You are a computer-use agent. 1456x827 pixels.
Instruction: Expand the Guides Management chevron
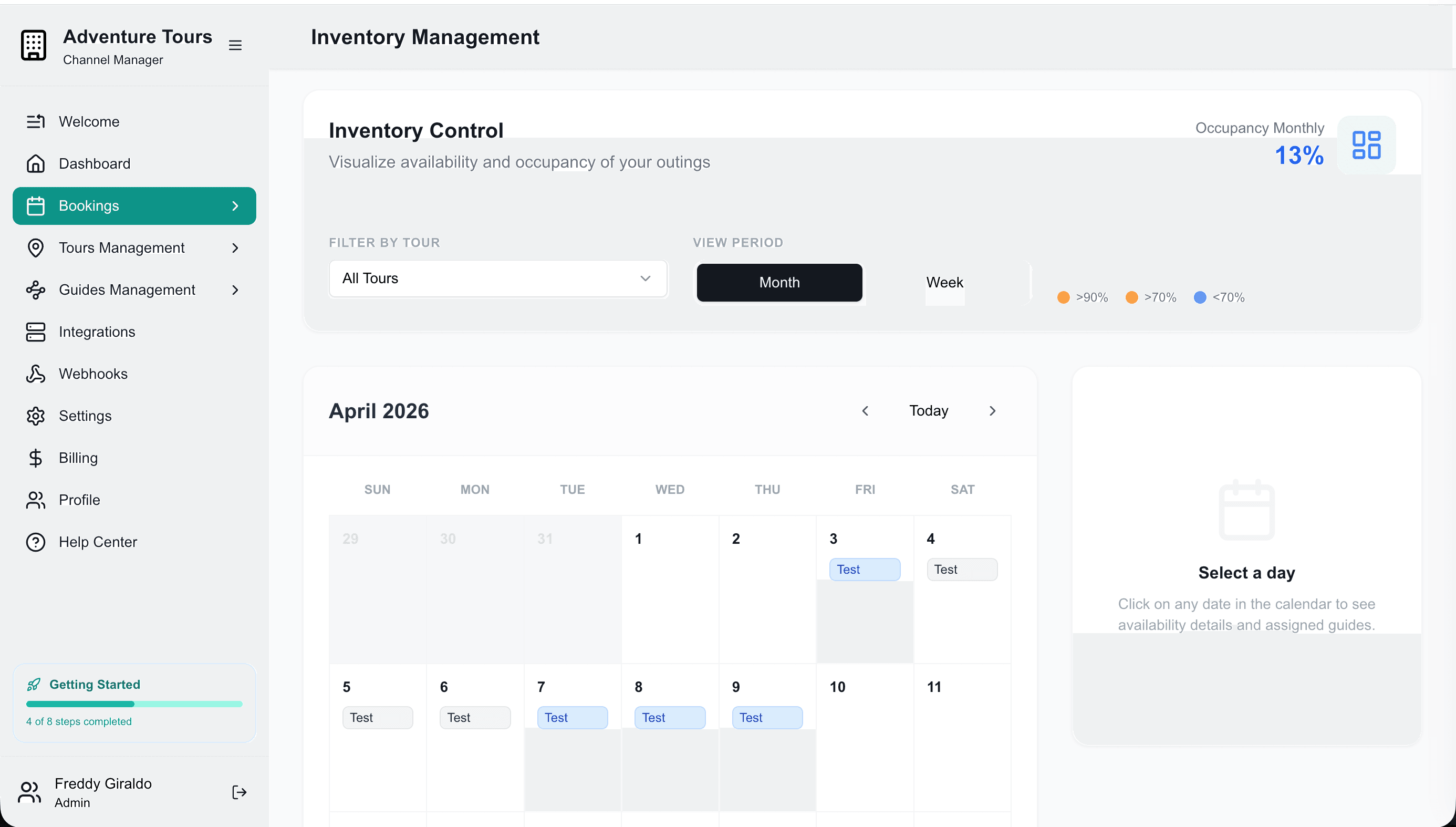[x=235, y=290]
